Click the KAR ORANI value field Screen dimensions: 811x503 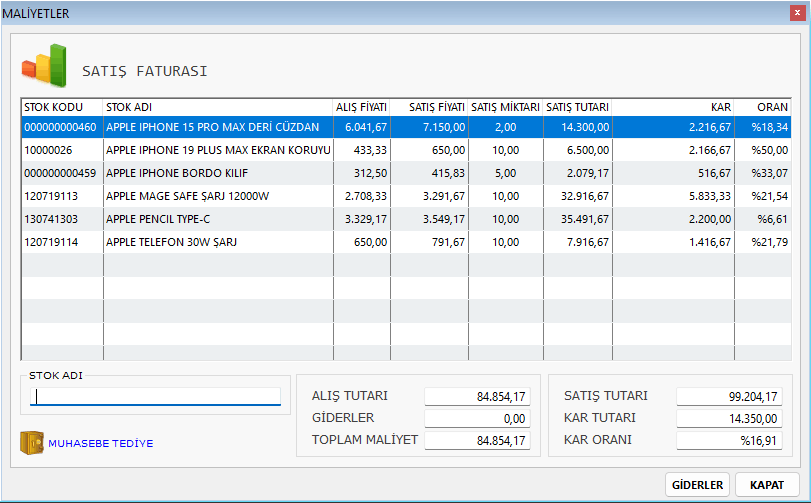tap(729, 440)
